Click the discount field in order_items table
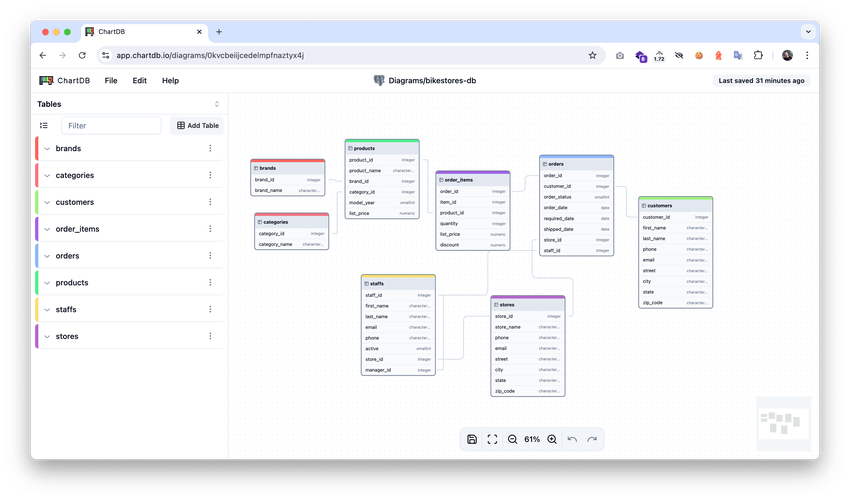Viewport: 850px width, 500px height. [473, 245]
